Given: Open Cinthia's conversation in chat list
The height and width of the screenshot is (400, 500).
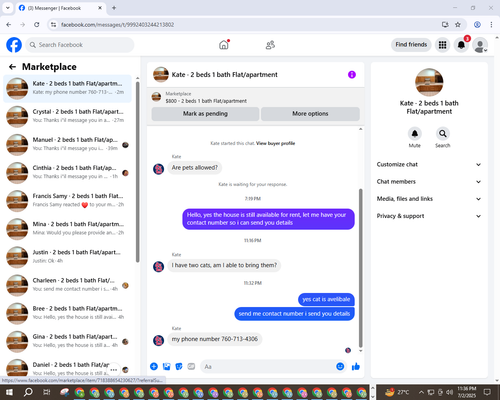Looking at the screenshot, I should (x=67, y=173).
